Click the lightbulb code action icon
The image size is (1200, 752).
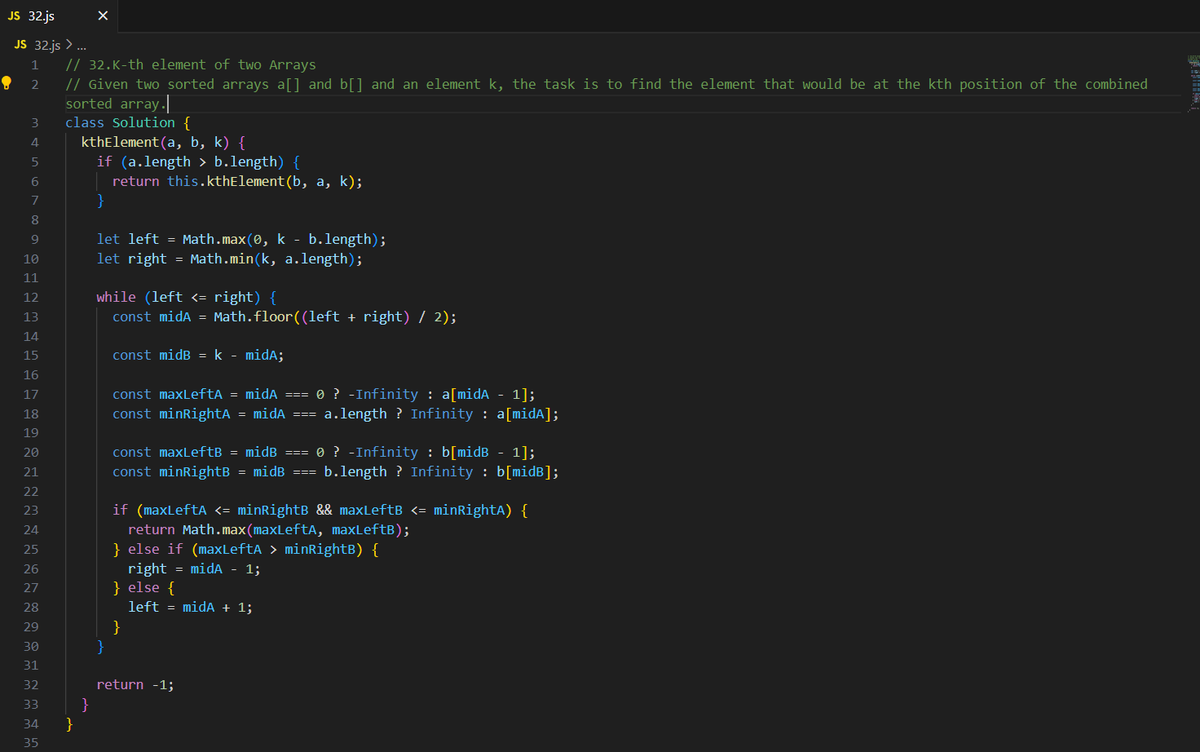(x=8, y=84)
